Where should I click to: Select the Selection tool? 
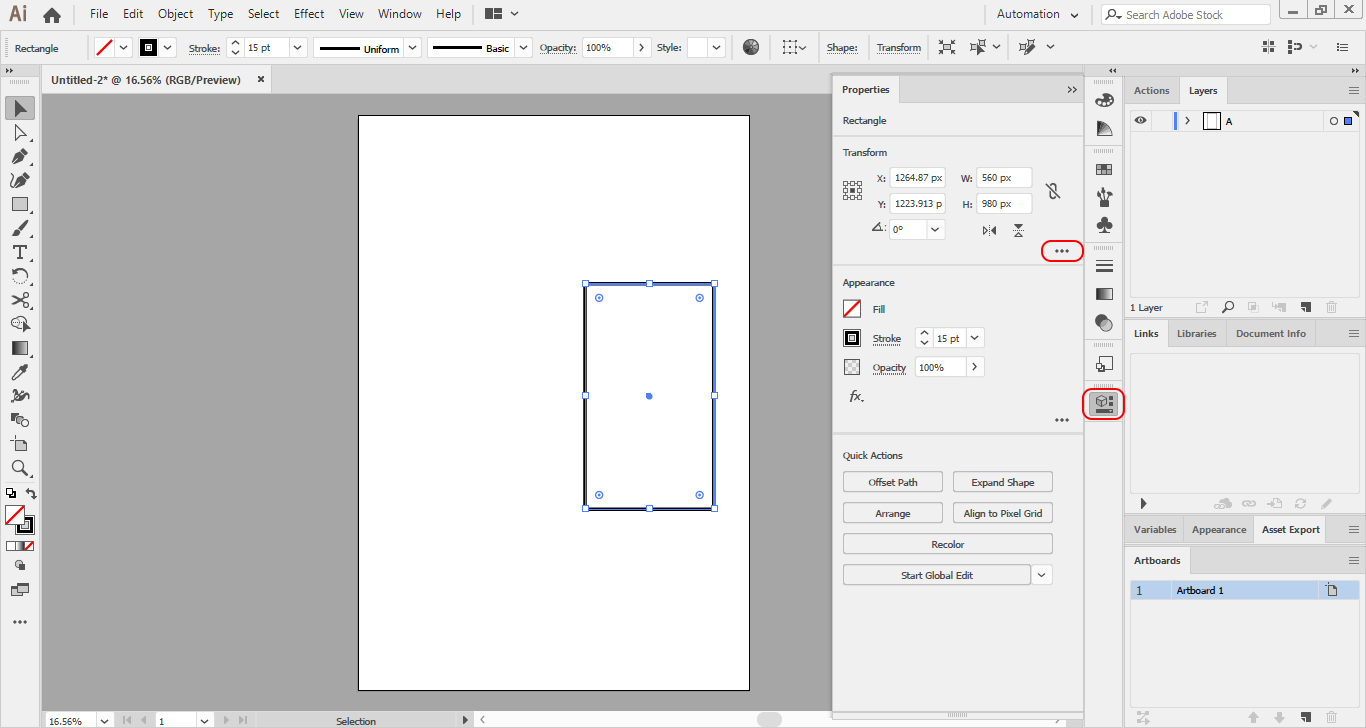(x=20, y=108)
